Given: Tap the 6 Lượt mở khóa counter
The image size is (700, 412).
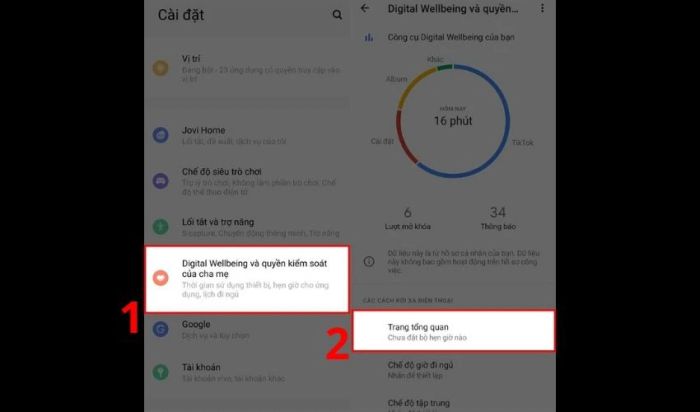Looking at the screenshot, I should coord(408,218).
